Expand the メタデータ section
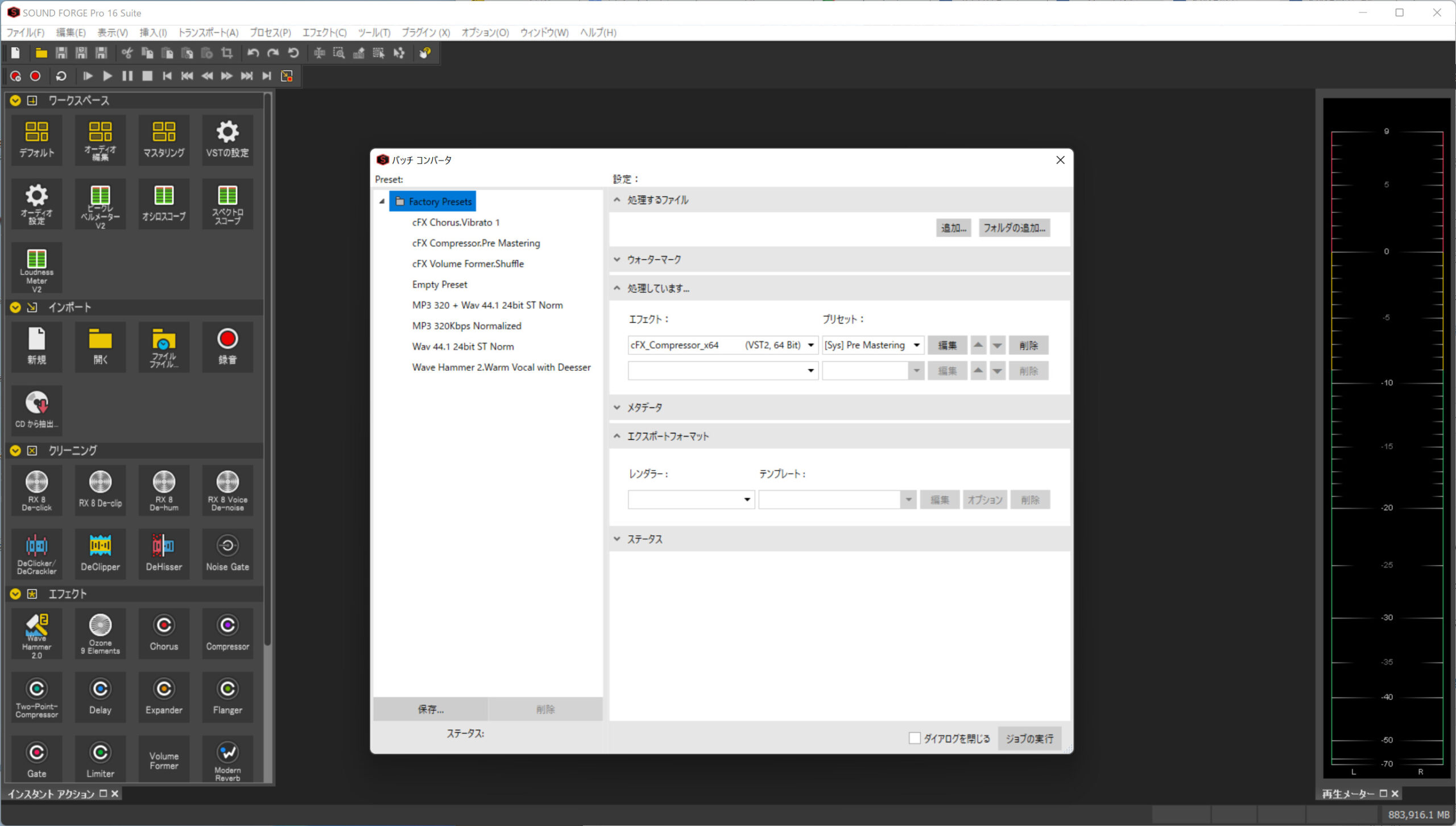Viewport: 1456px width, 826px height. click(617, 407)
